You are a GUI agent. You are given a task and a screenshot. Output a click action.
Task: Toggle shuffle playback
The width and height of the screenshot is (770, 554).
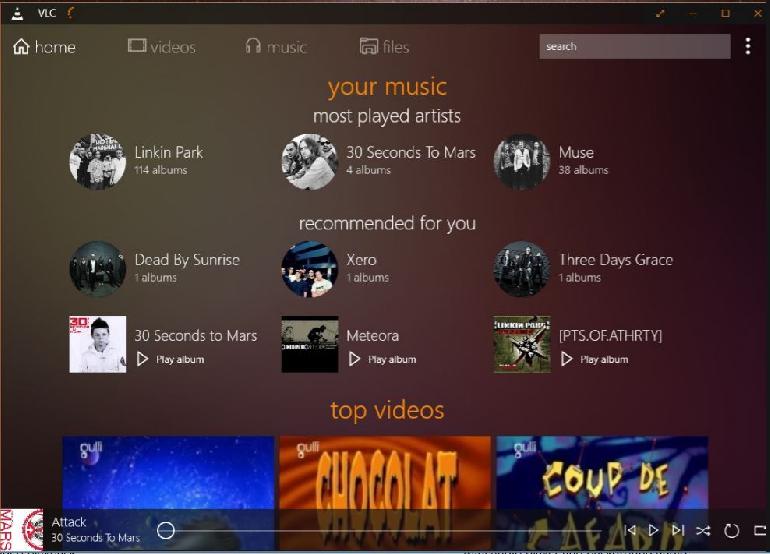point(703,530)
